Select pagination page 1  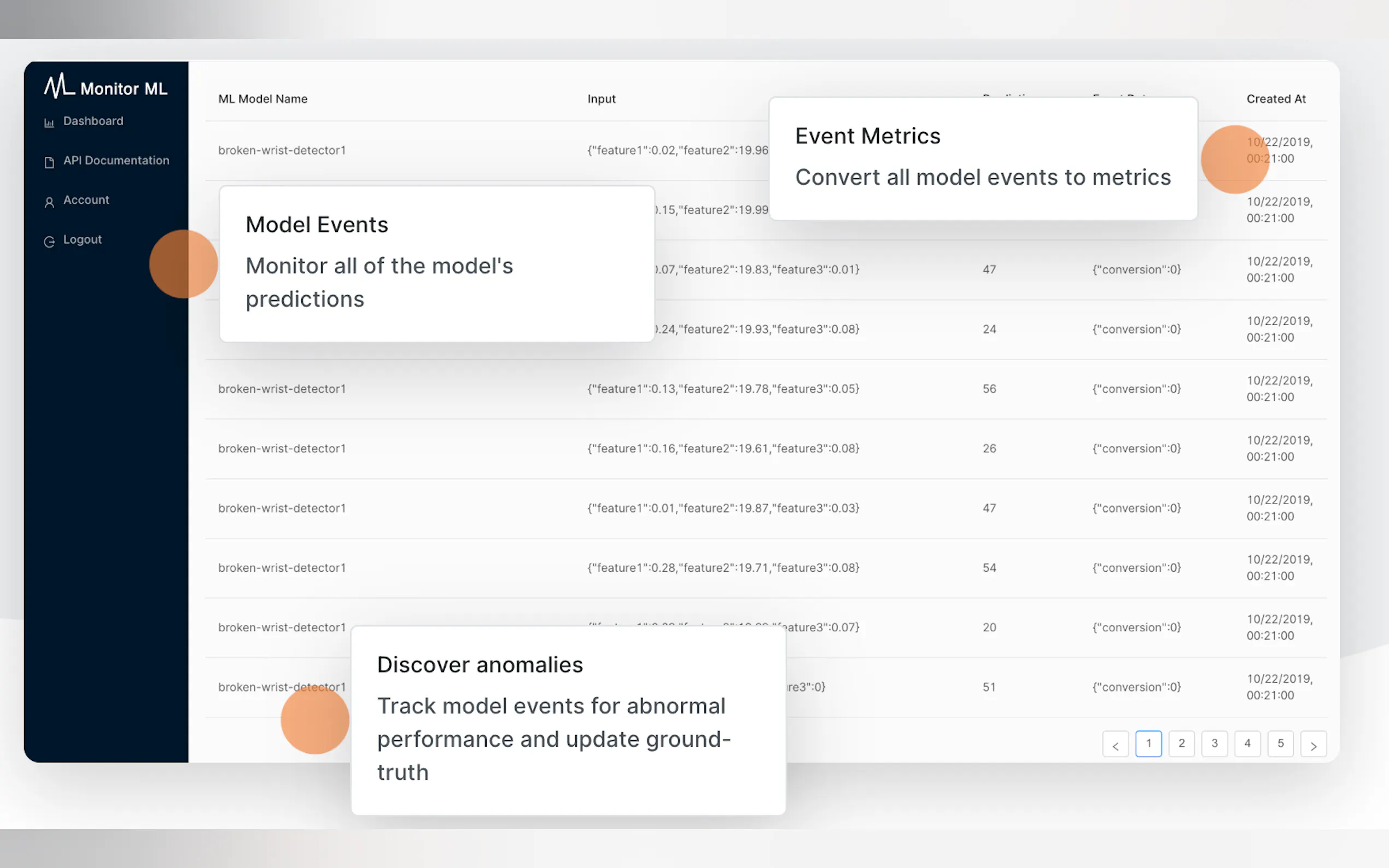tap(1148, 743)
